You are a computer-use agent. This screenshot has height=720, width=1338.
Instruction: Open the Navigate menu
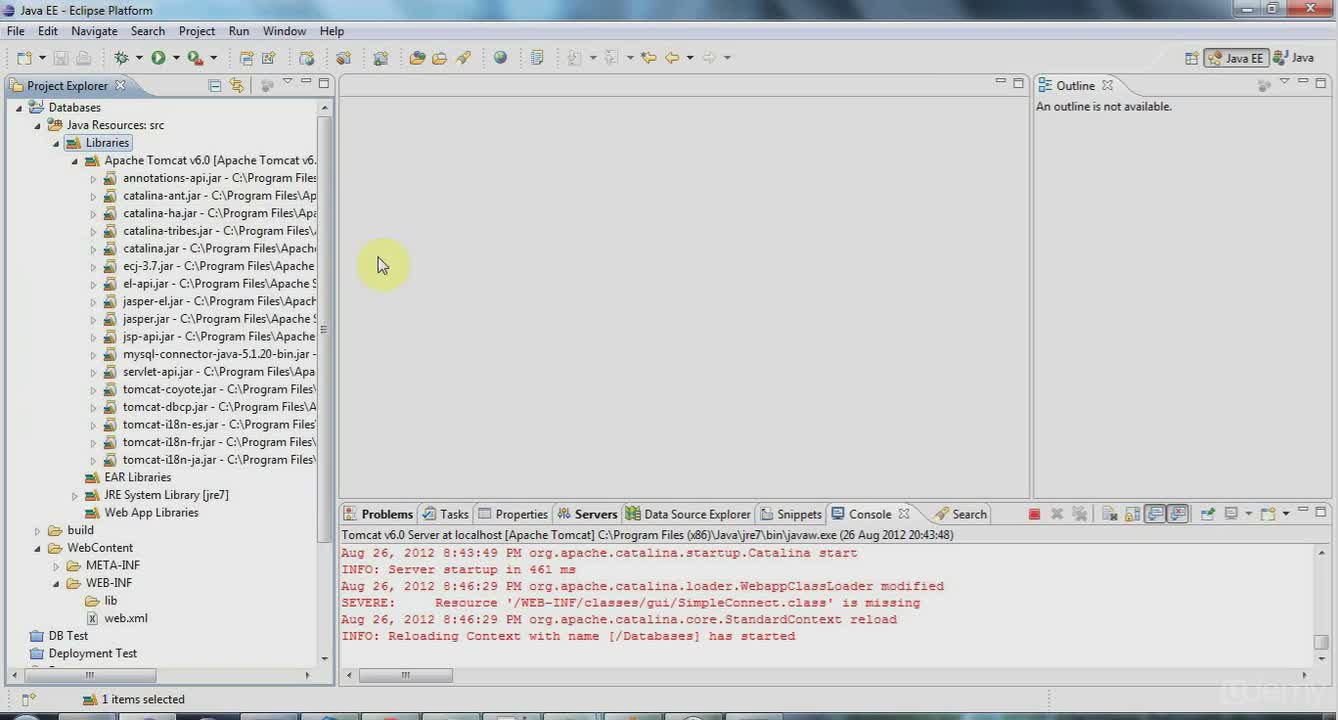(94, 31)
